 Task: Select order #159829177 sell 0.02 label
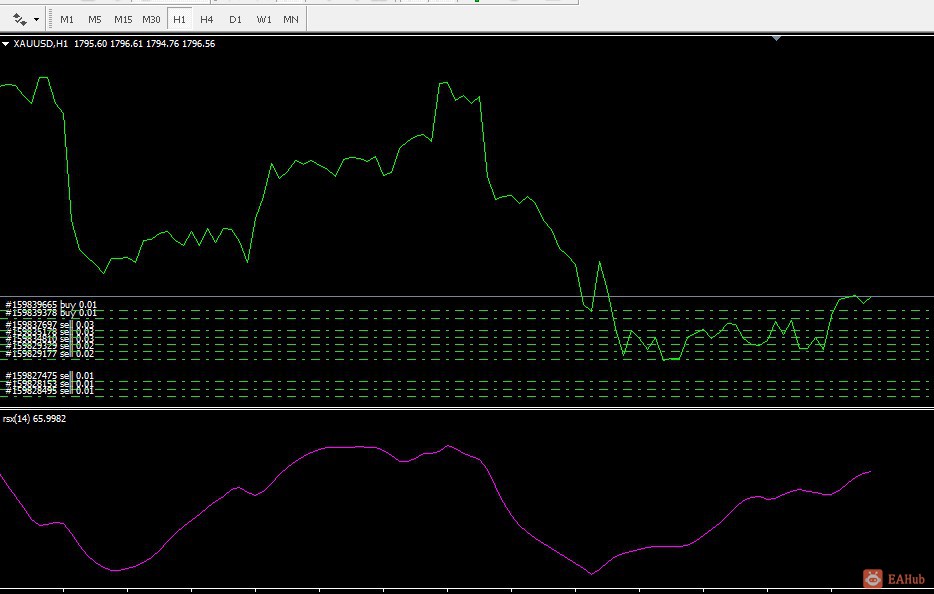coord(49,354)
